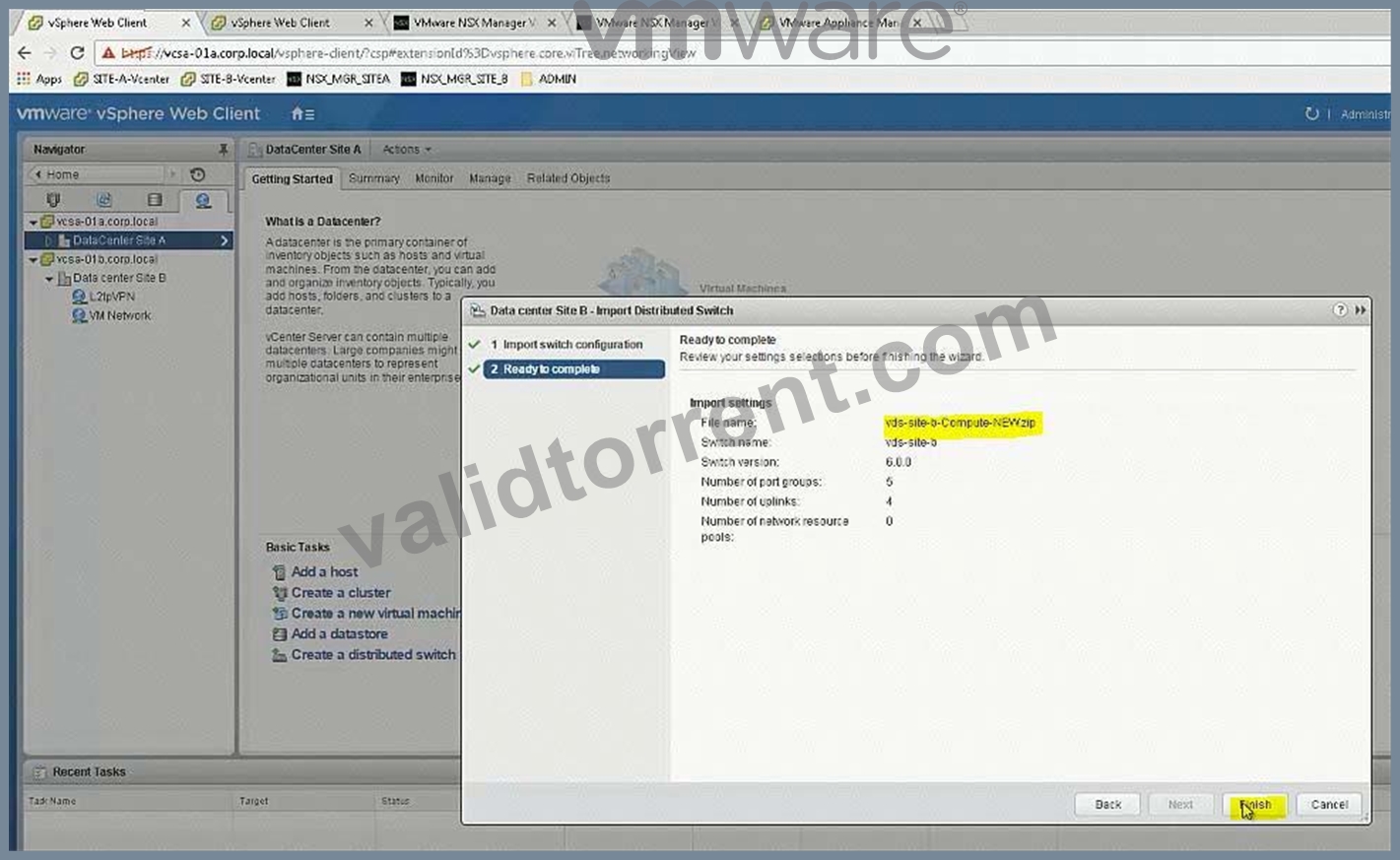The image size is (1400, 860).
Task: Switch to Hosts and Clusters view icon
Action: coord(53,201)
